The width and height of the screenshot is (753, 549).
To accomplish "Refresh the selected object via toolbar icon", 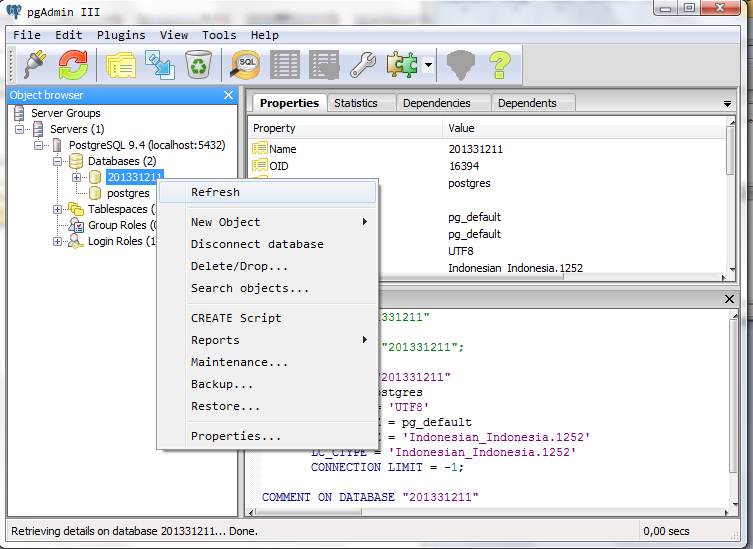I will click(x=73, y=64).
